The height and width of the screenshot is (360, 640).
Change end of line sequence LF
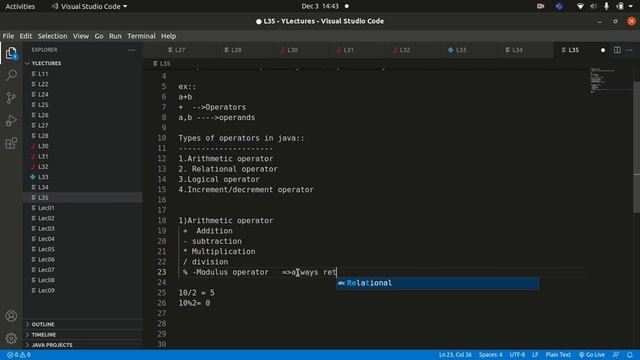535,355
